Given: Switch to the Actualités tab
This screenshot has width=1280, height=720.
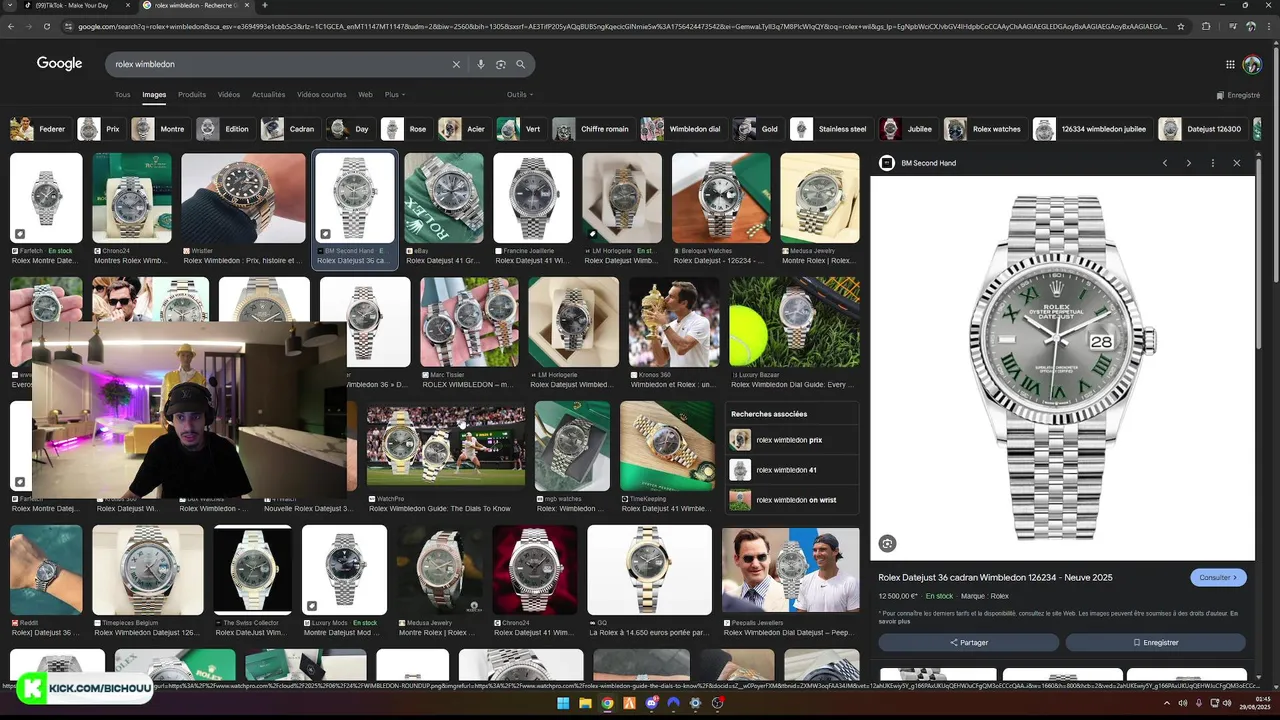Looking at the screenshot, I should click(x=268, y=95).
